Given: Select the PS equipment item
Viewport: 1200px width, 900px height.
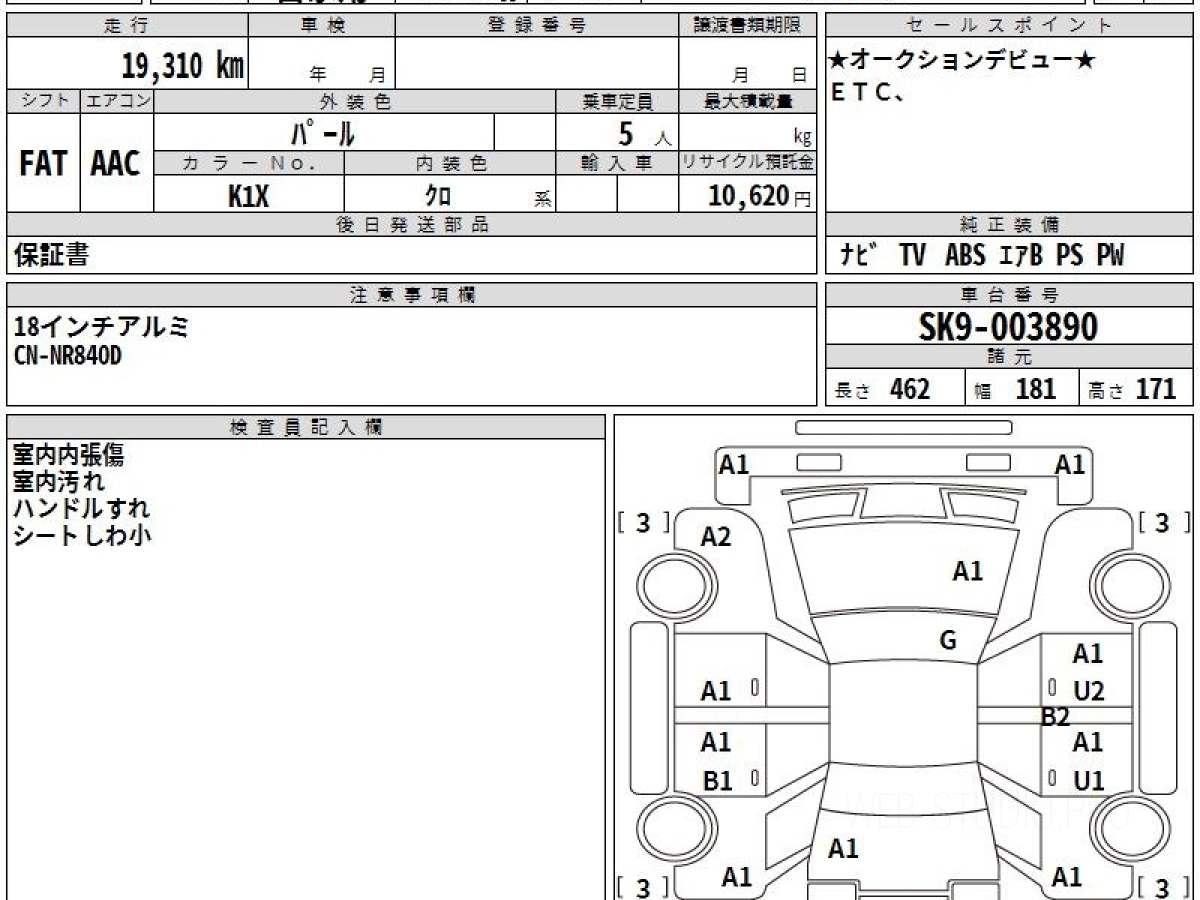Looking at the screenshot, I should pos(1070,255).
